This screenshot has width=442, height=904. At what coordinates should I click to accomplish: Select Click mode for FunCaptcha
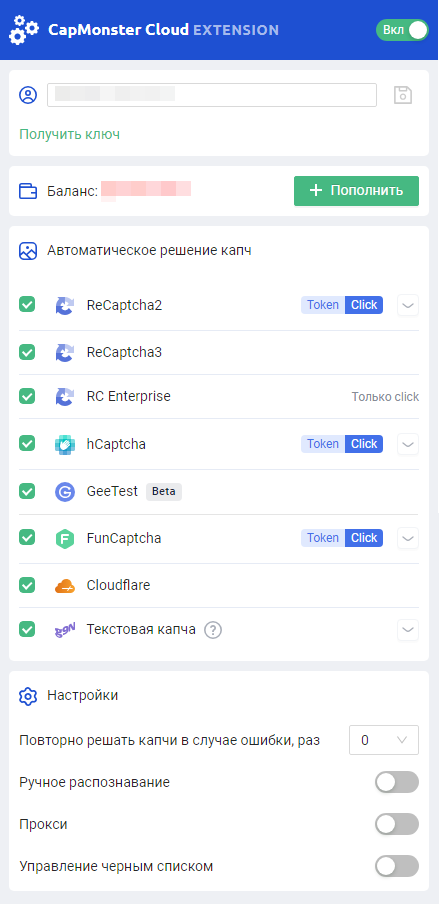pyautogui.click(x=364, y=538)
